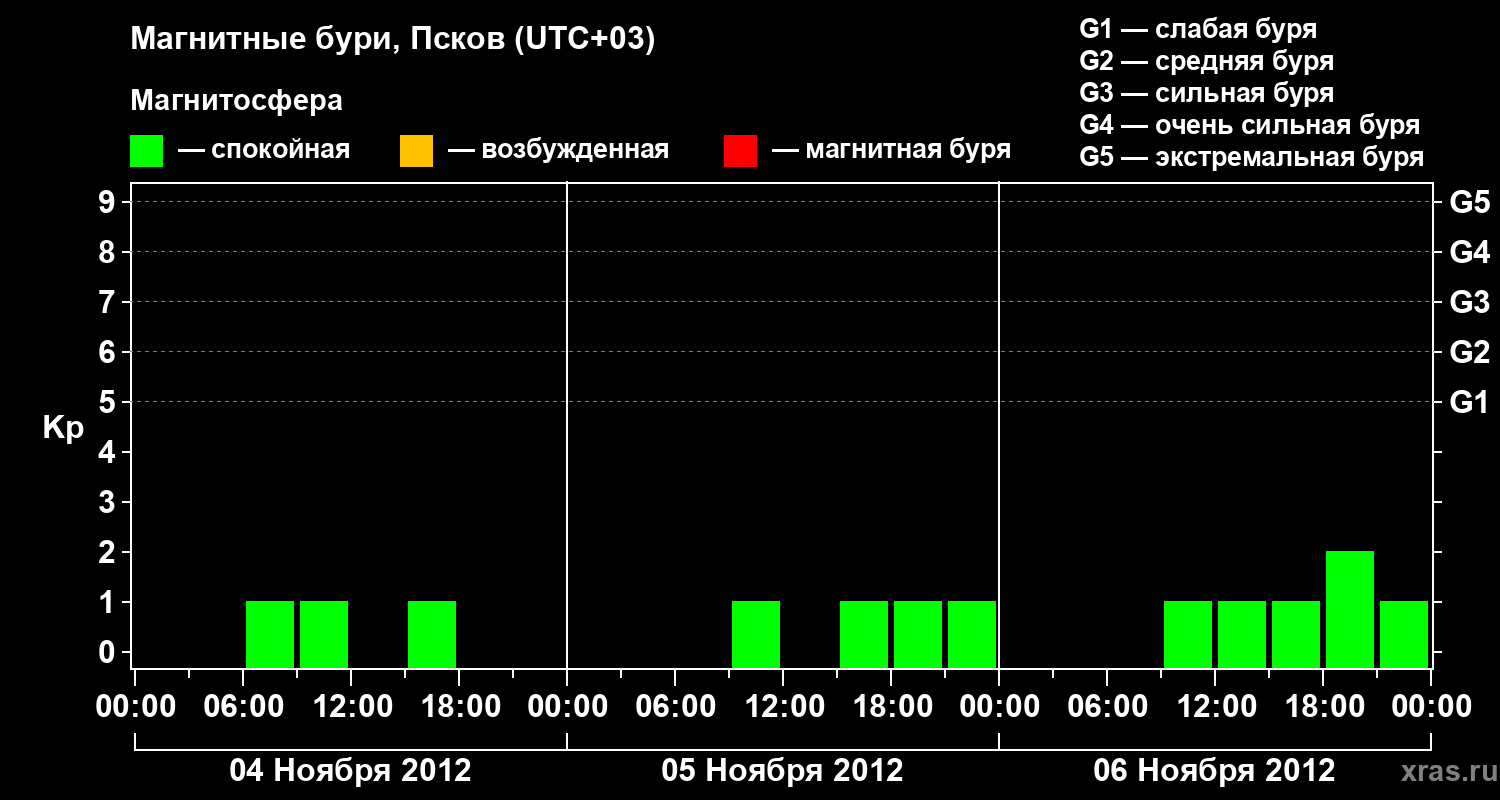The width and height of the screenshot is (1500, 800).
Task: Select the 04 Ноября bar ending at 18:00
Action: [x=432, y=634]
